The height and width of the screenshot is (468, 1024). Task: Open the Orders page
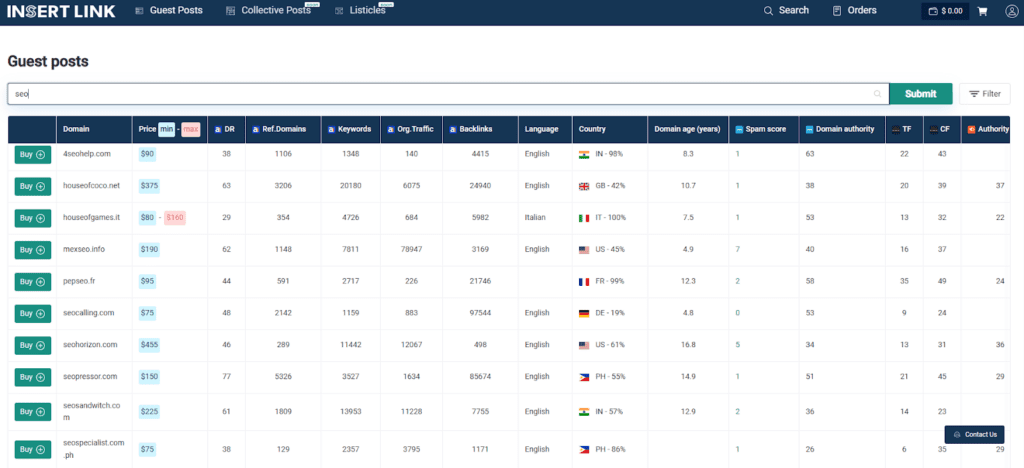point(855,10)
